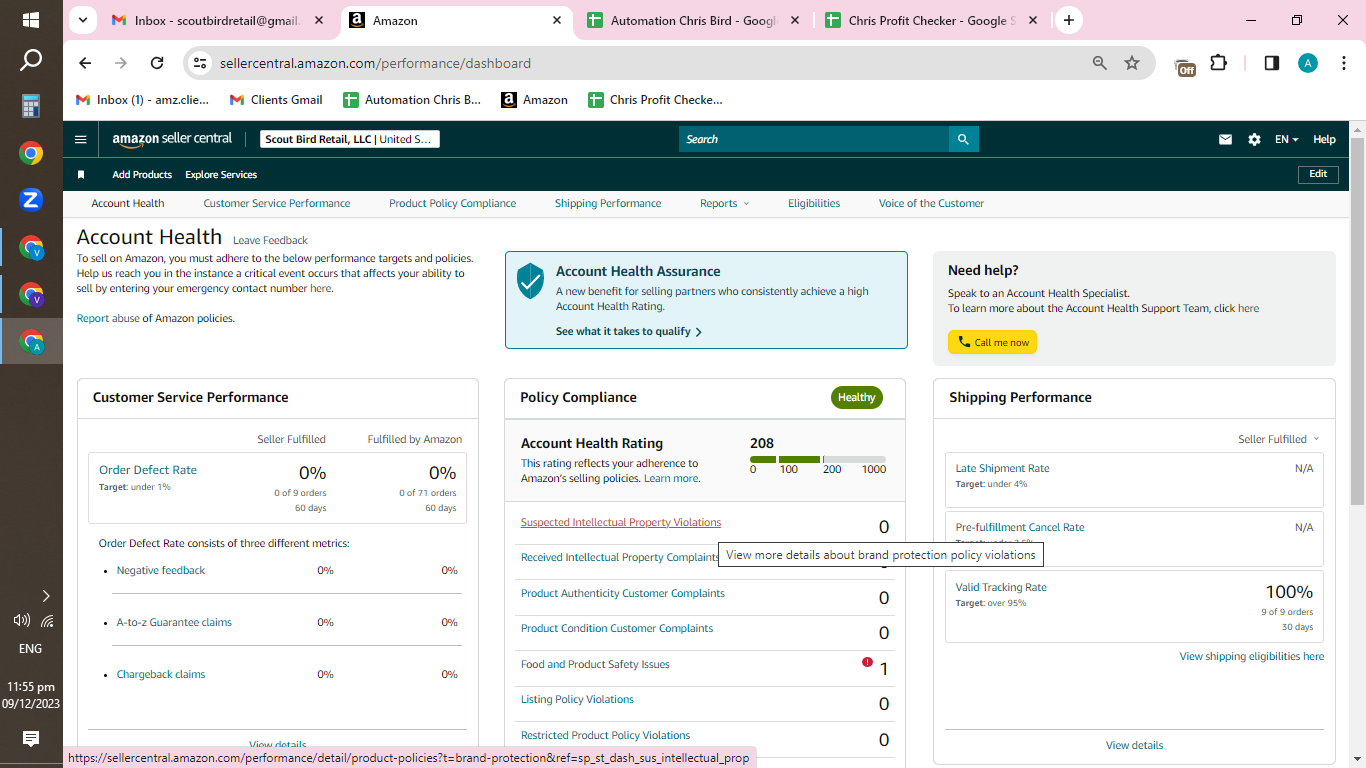Open the Negative feedback link
Viewport: 1366px width, 768px height.
pyautogui.click(x=161, y=570)
